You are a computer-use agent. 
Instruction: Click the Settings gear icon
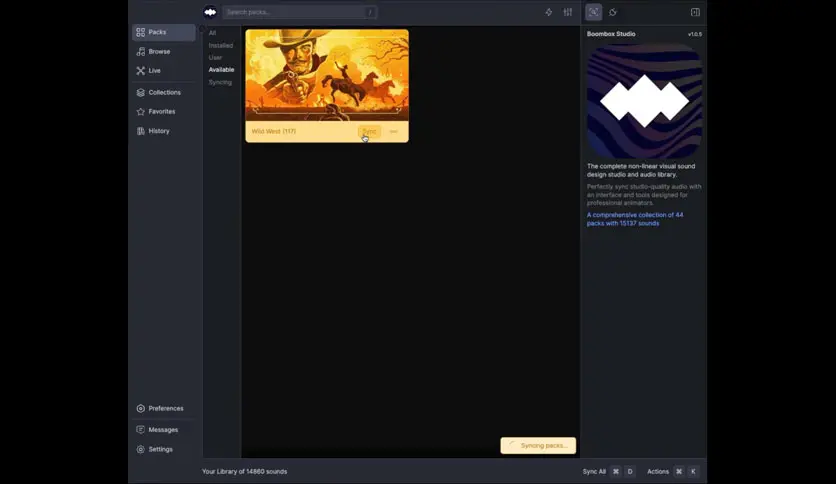pyautogui.click(x=141, y=449)
